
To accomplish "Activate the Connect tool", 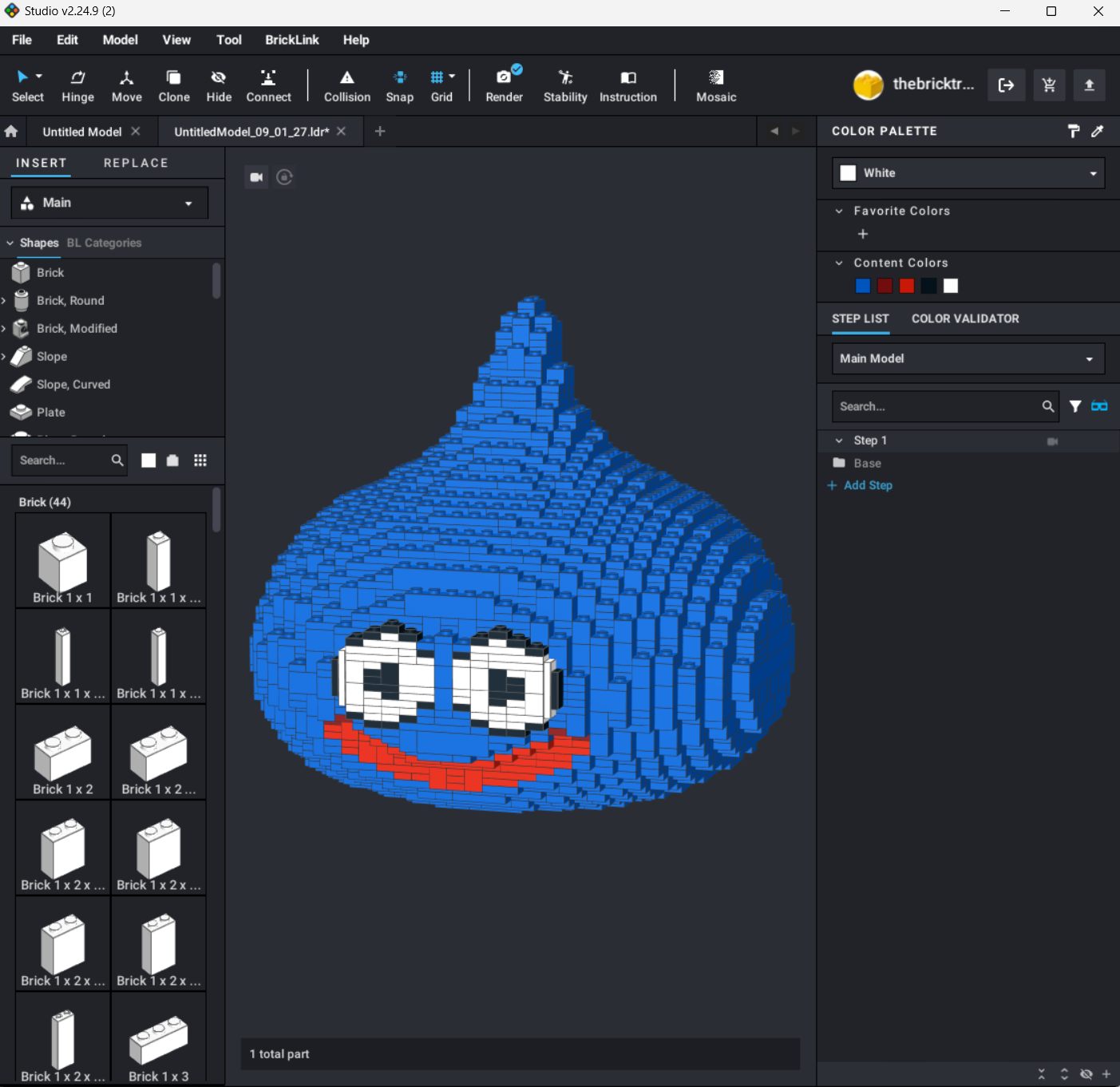I will tap(268, 85).
